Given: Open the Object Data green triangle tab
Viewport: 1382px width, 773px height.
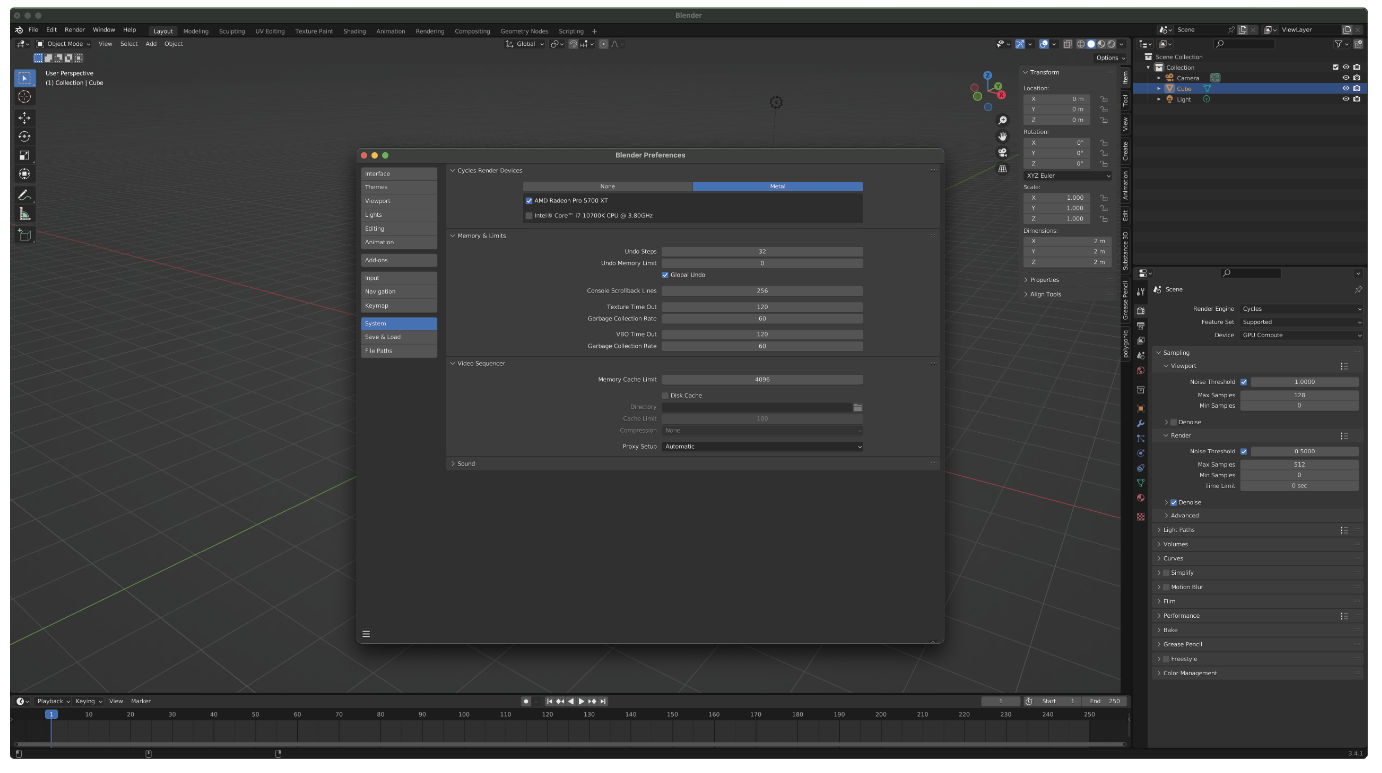Looking at the screenshot, I should click(x=1141, y=483).
